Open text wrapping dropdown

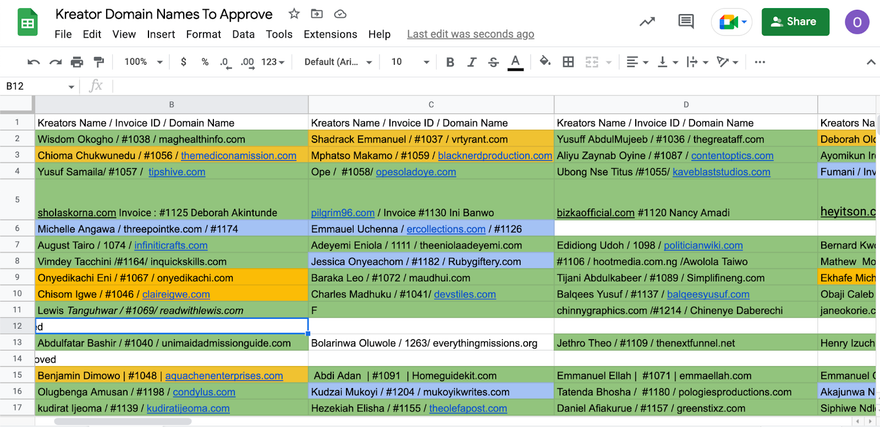pos(698,62)
